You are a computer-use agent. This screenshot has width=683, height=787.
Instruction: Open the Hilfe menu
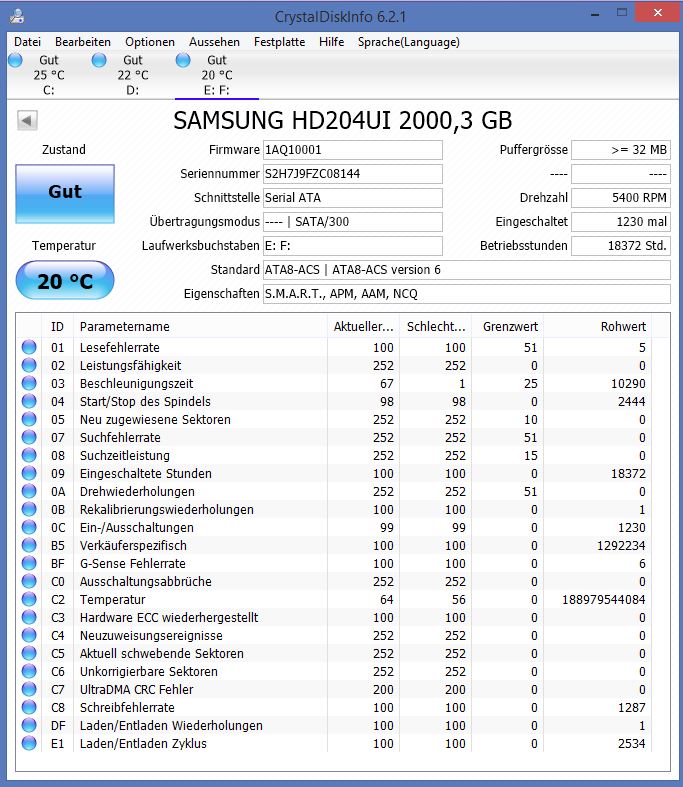tap(331, 42)
